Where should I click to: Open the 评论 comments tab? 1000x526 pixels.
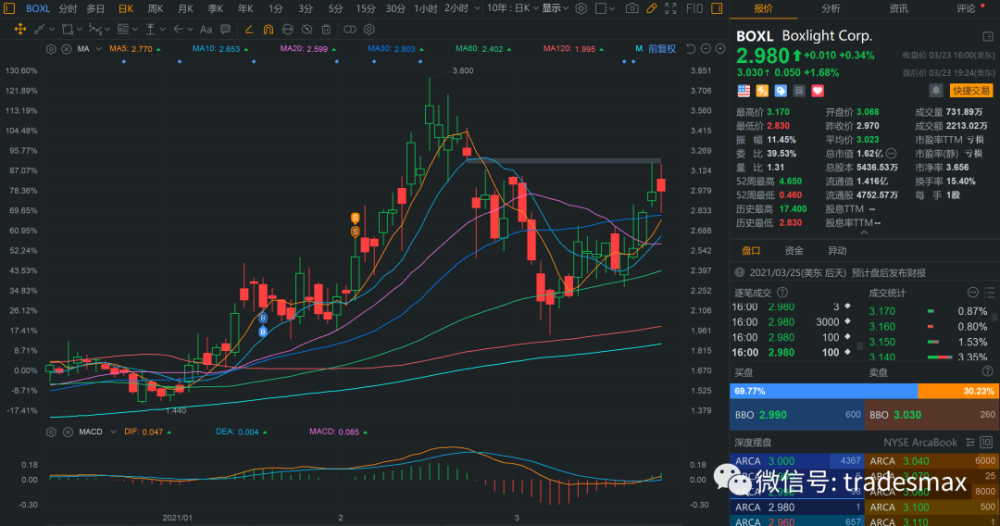point(966,8)
